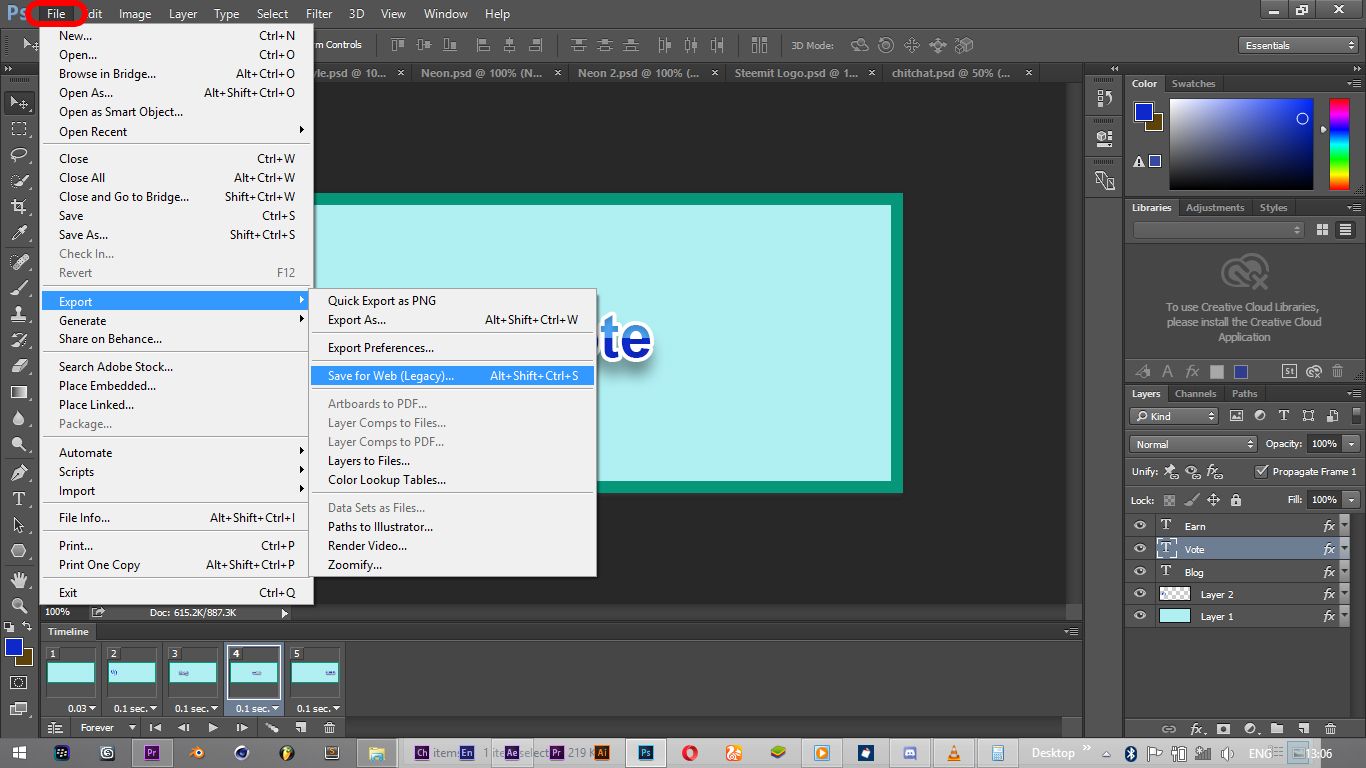This screenshot has width=1366, height=768.
Task: Open the Essentials workspace dropdown
Action: (x=1297, y=45)
